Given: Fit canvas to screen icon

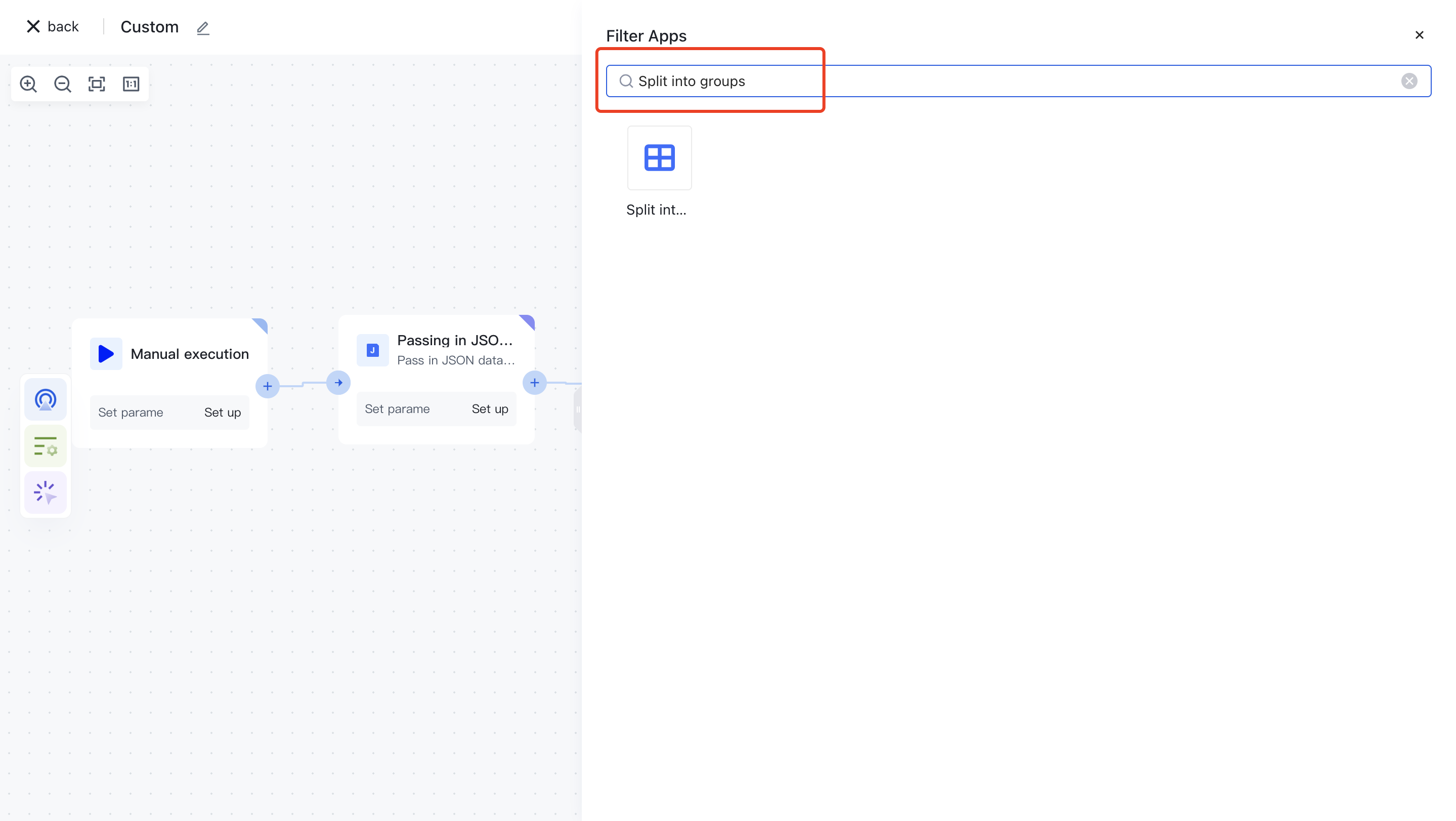Looking at the screenshot, I should tap(97, 84).
